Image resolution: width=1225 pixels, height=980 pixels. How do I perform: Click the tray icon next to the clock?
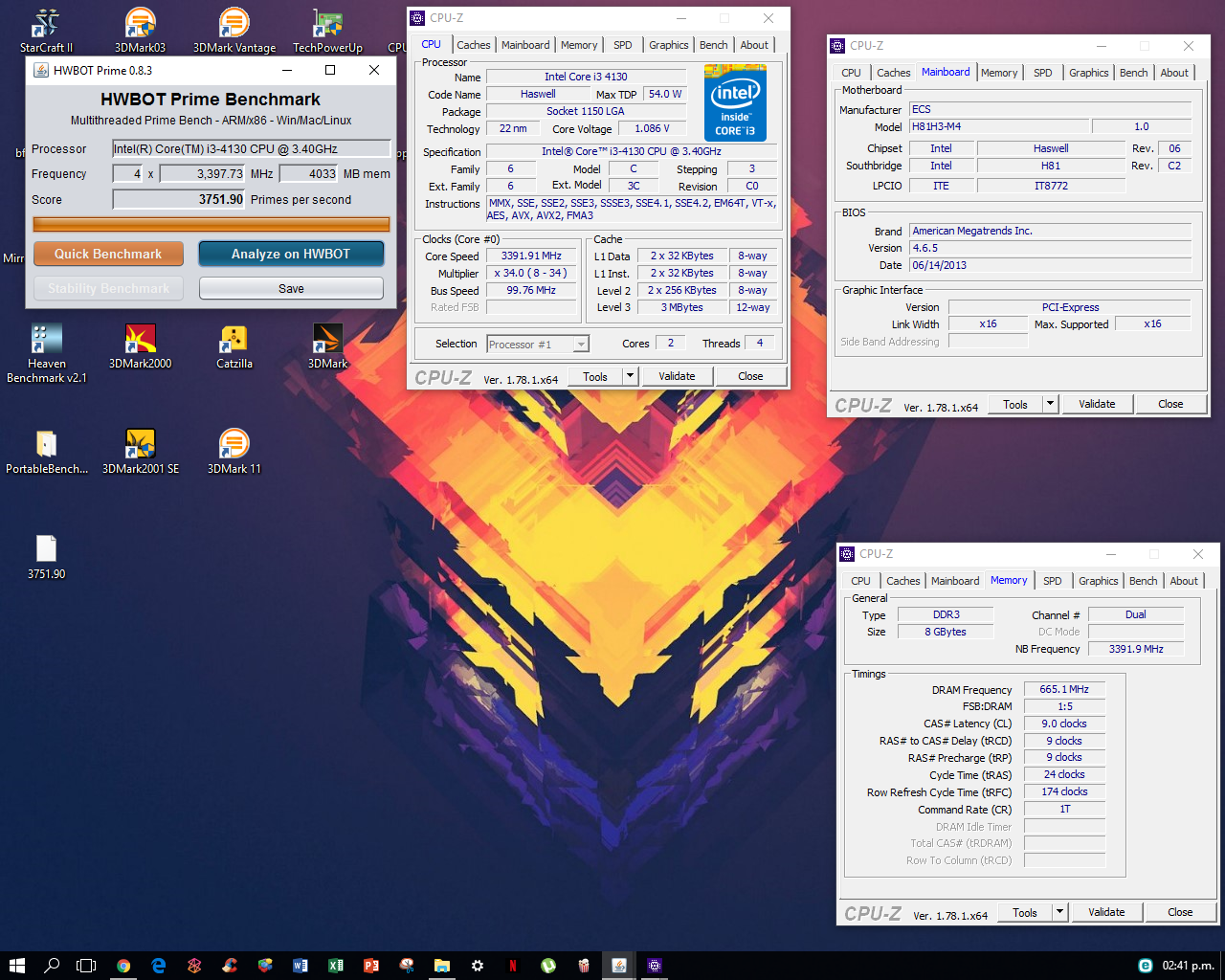pyautogui.click(x=1145, y=966)
